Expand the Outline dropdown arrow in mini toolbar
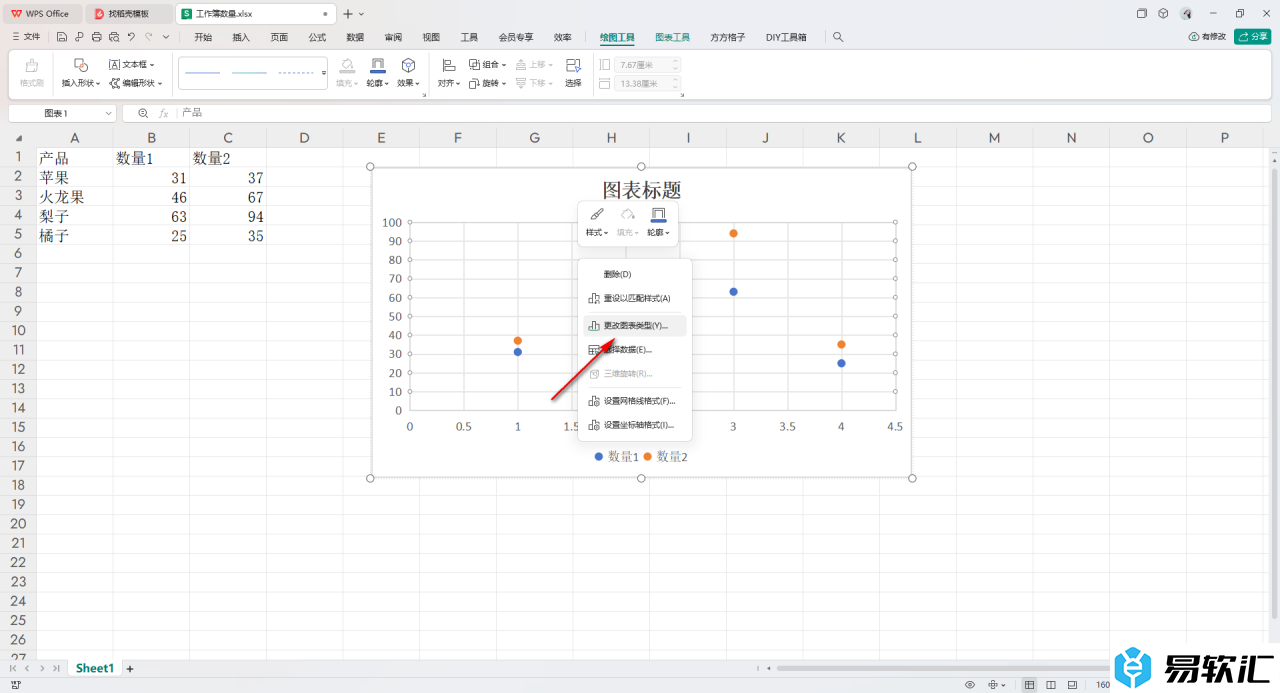Screen dimensions: 1280x693 click(667, 233)
